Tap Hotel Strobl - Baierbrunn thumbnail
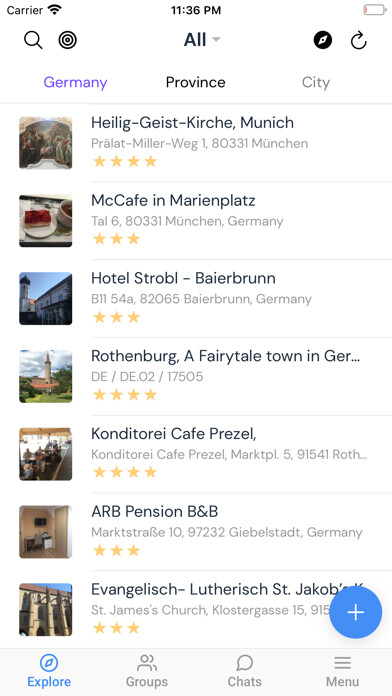 pyautogui.click(x=45, y=298)
